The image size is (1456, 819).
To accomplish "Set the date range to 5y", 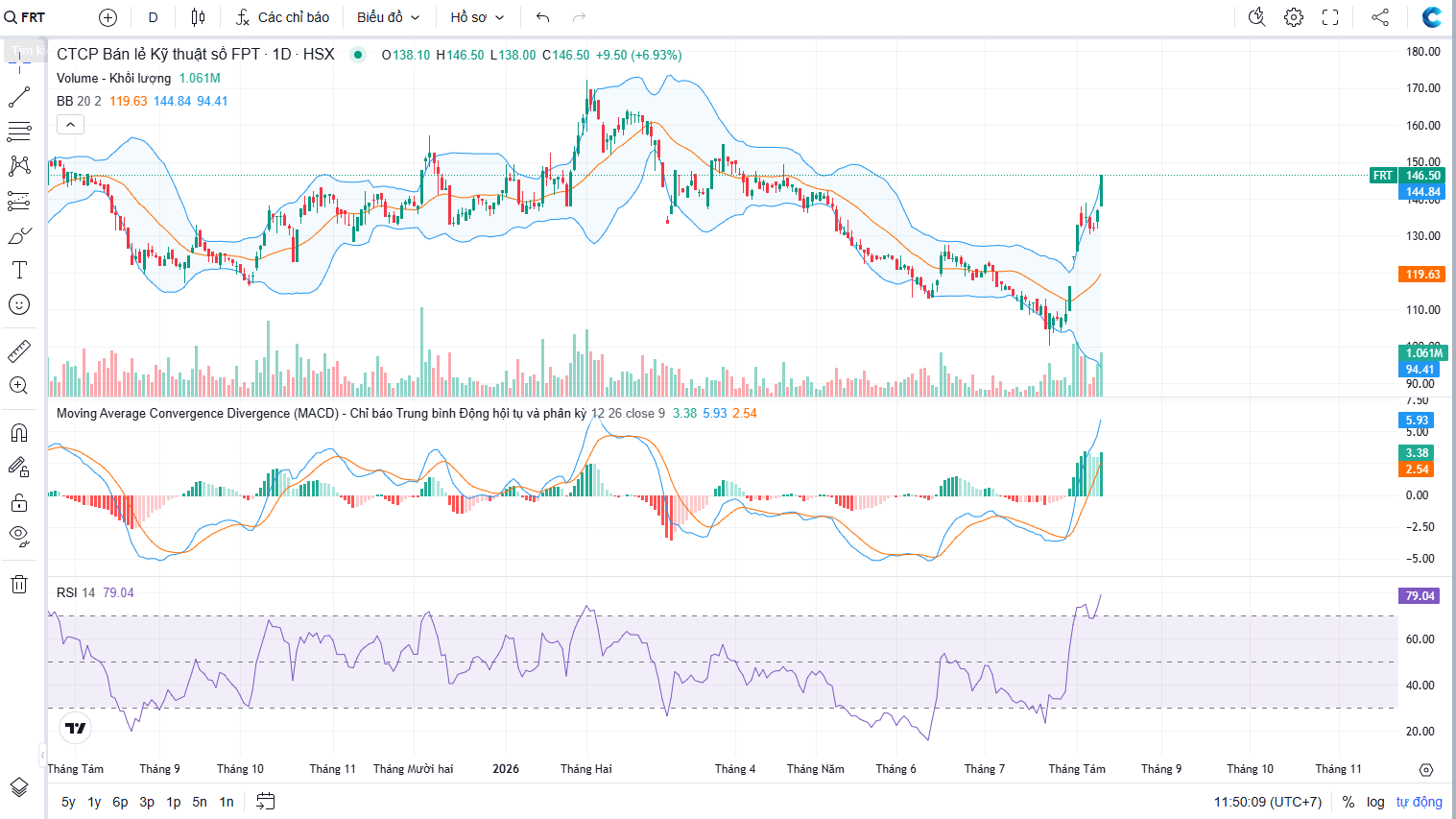I will (68, 802).
